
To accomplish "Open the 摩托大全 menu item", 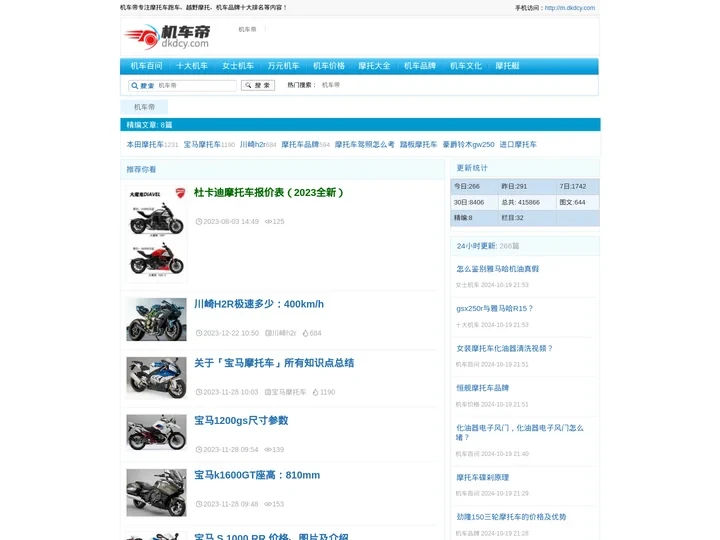I will click(374, 66).
